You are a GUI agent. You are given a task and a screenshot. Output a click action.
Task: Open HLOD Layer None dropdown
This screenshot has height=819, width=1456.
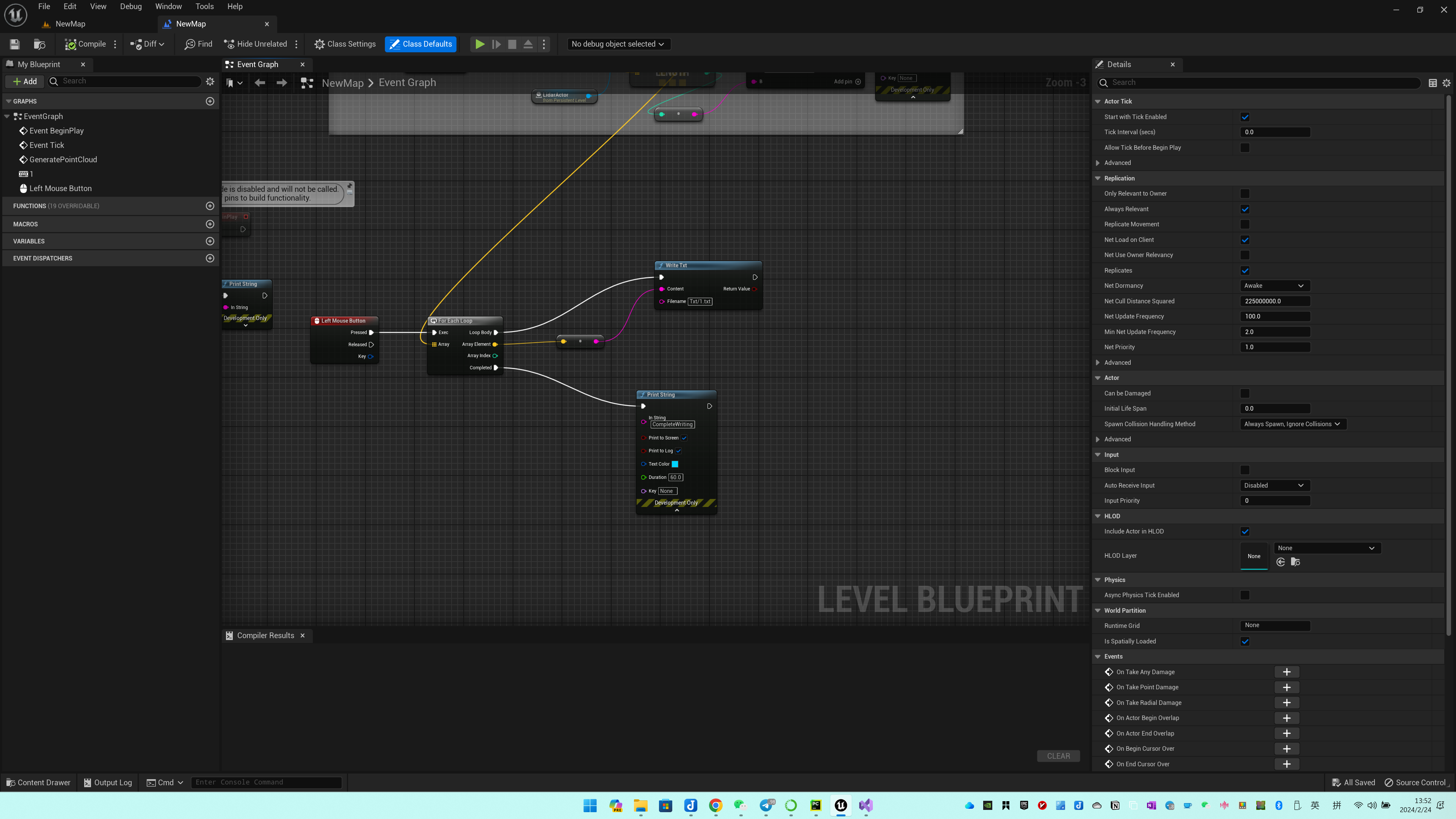click(1327, 548)
